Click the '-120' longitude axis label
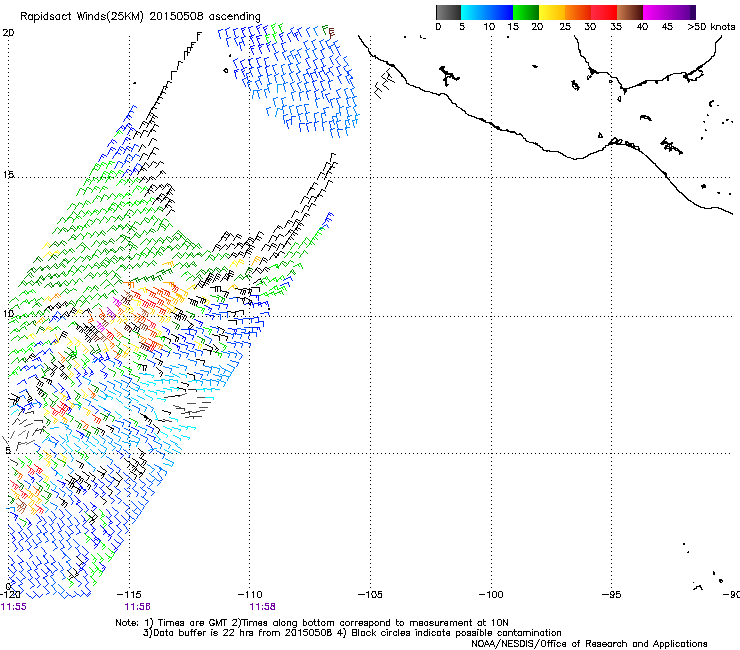This screenshot has width=740, height=650. pos(10,595)
